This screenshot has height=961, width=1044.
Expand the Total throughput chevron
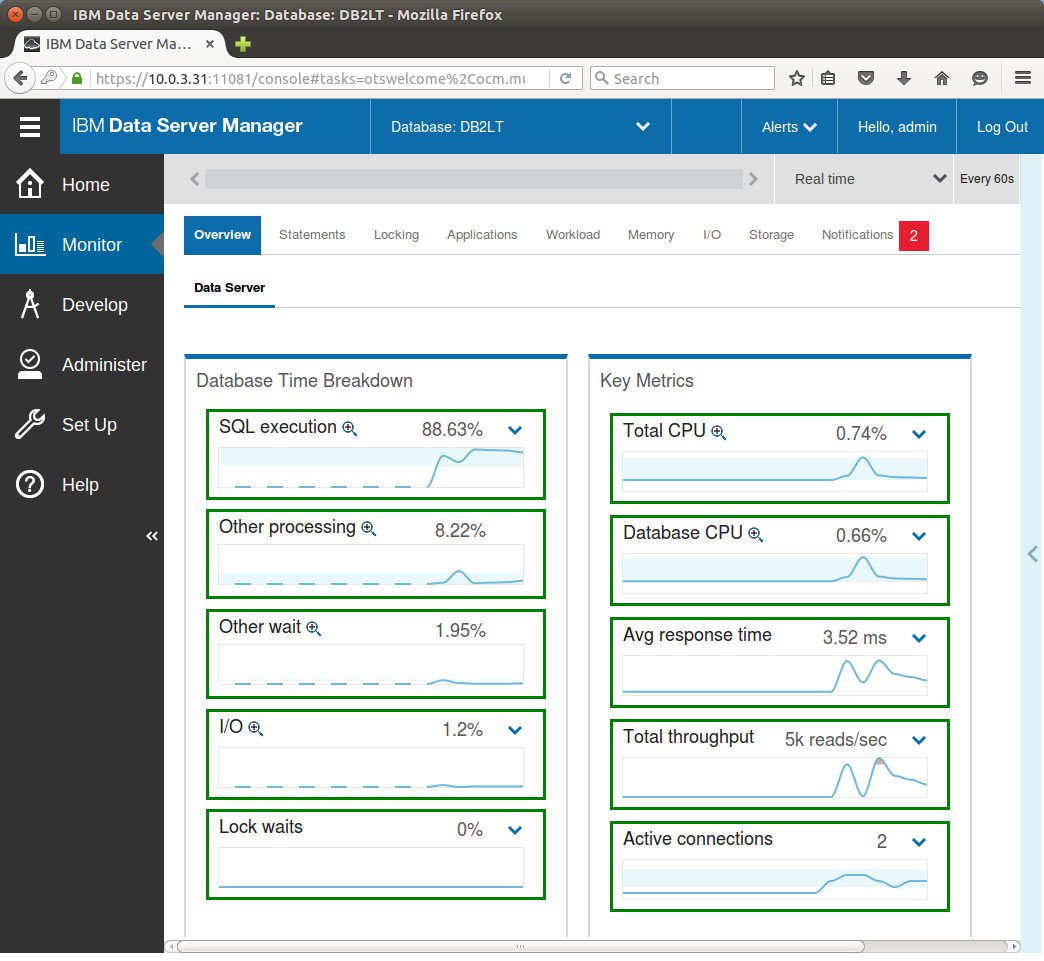919,740
